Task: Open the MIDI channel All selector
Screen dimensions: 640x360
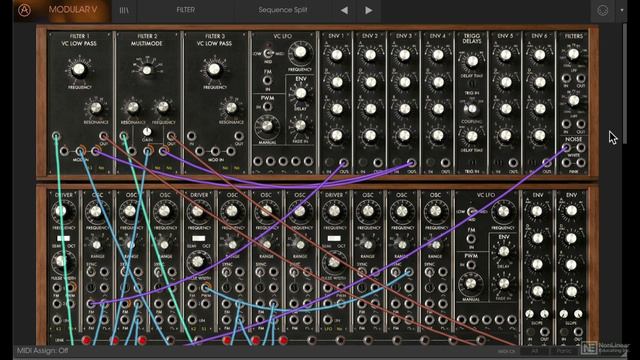Action: pos(535,351)
